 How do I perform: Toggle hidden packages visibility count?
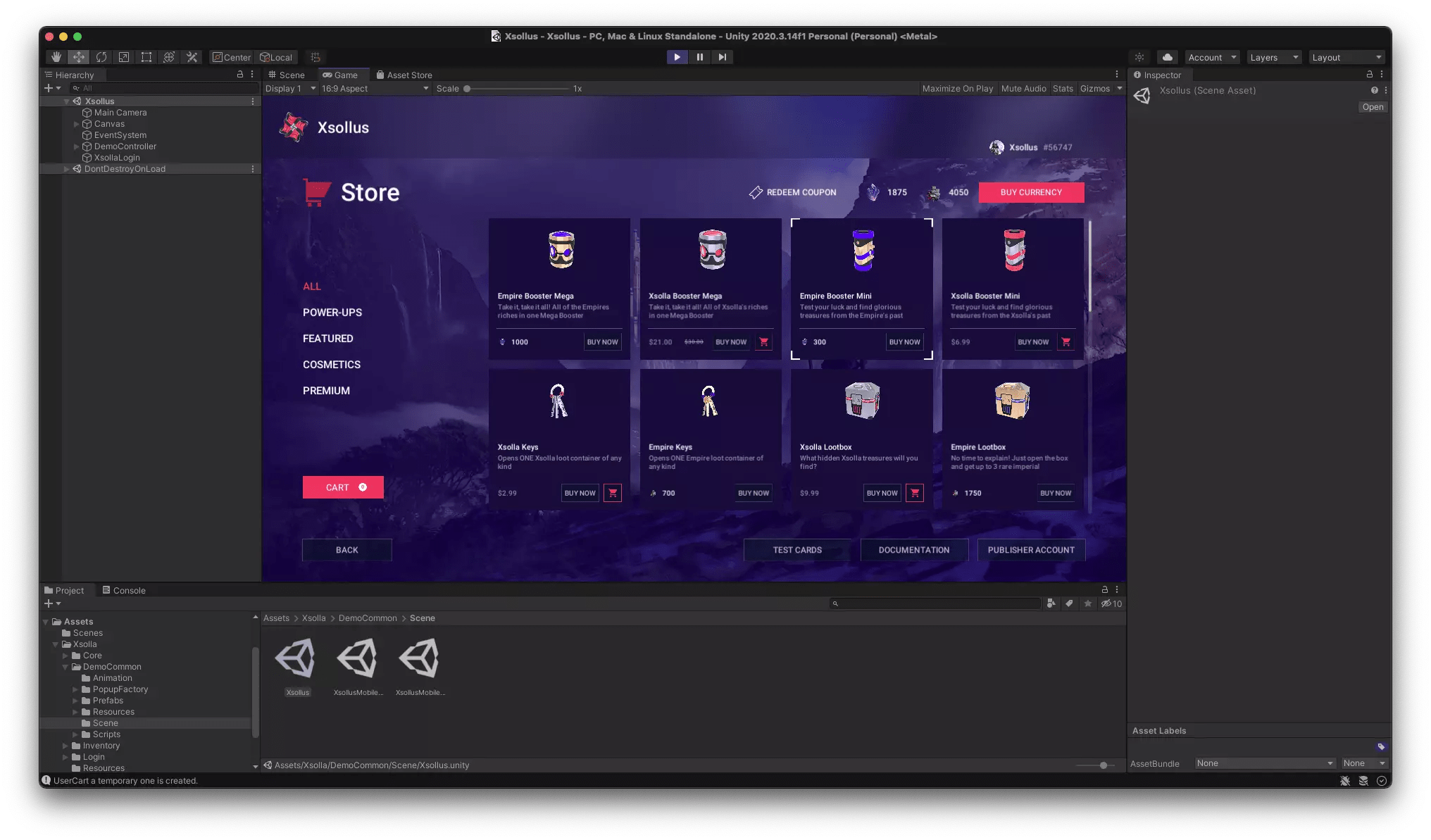[x=1112, y=603]
